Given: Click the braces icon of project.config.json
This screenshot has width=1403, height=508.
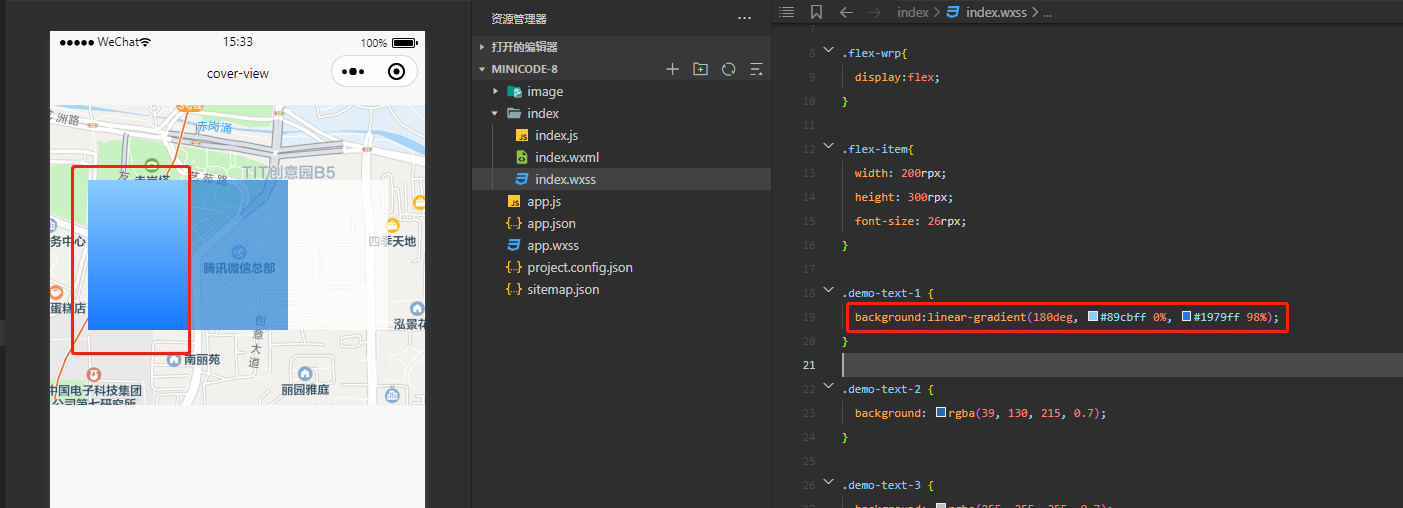Looking at the screenshot, I should point(514,267).
